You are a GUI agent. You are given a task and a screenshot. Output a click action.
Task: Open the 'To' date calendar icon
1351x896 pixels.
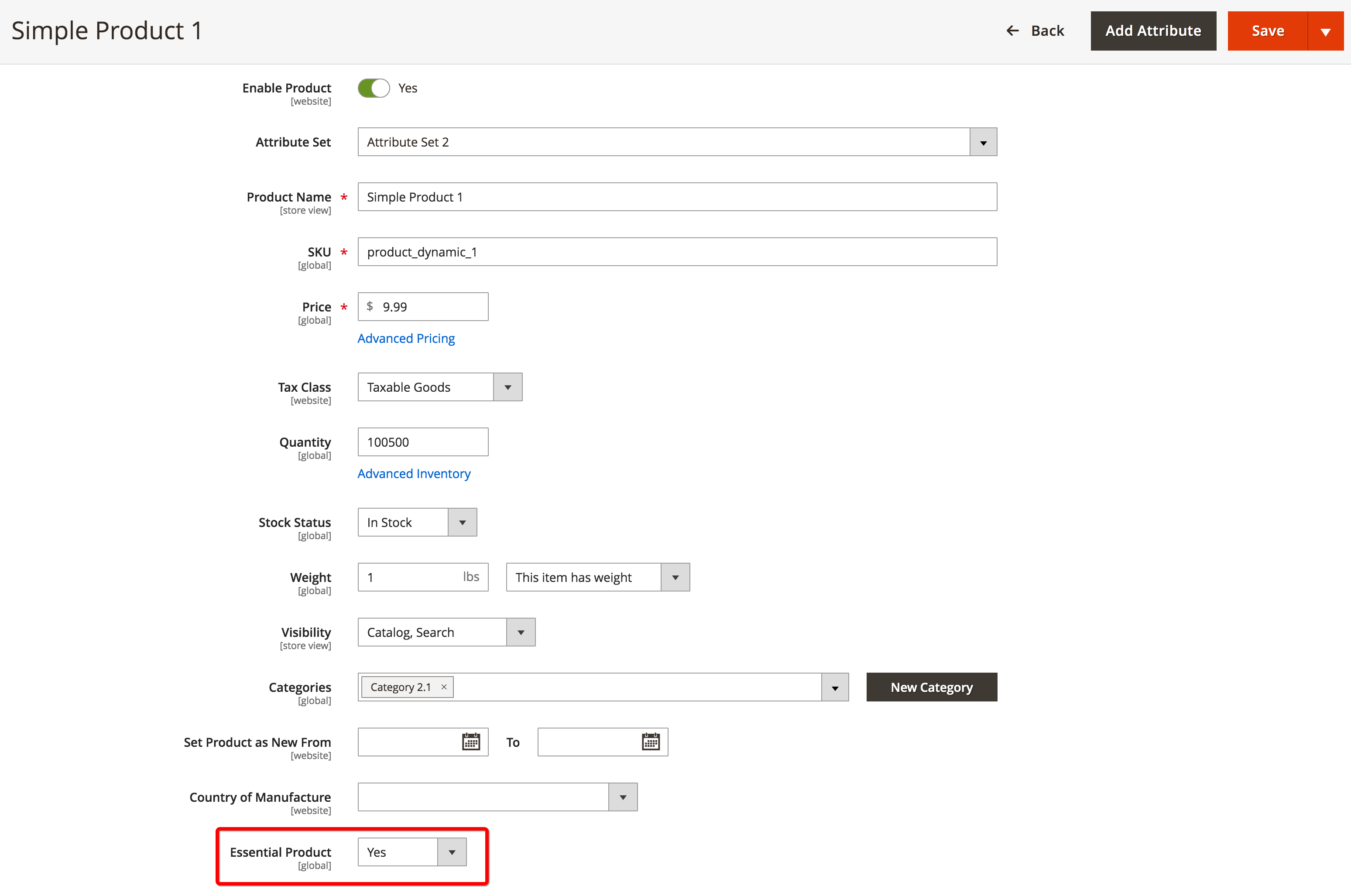pyautogui.click(x=650, y=742)
